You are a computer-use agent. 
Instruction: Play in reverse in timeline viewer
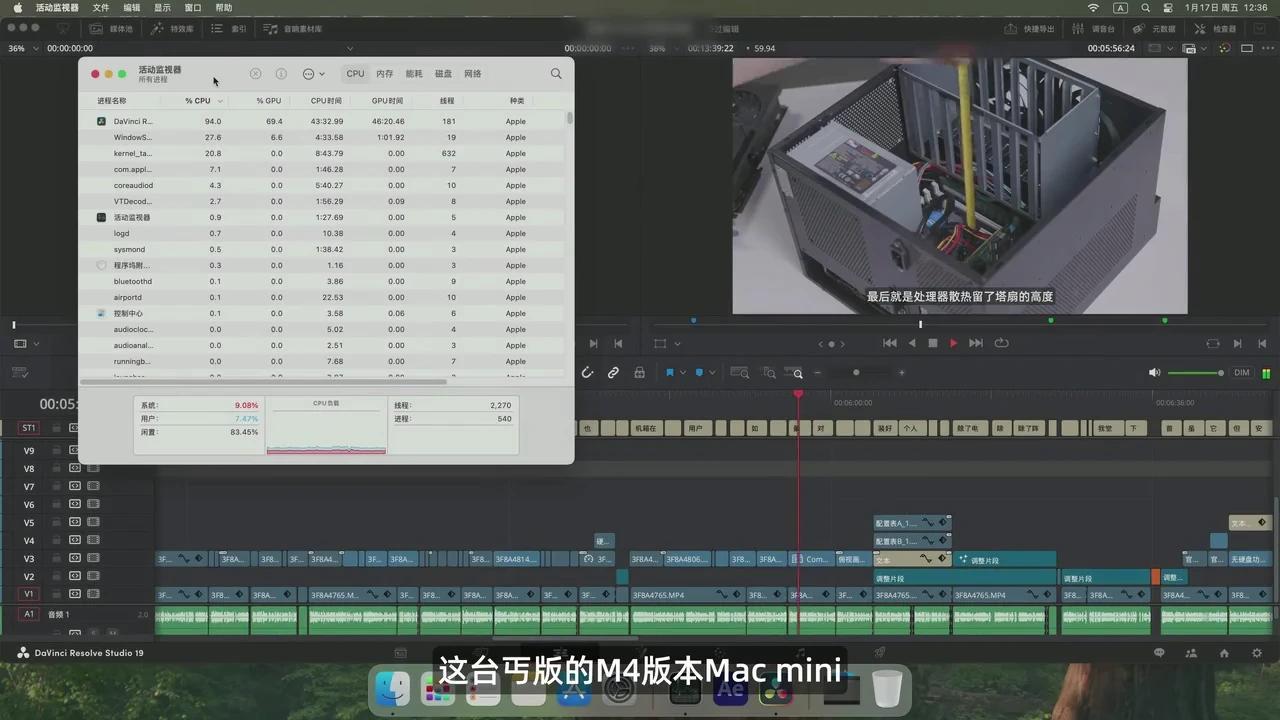pyautogui.click(x=911, y=343)
